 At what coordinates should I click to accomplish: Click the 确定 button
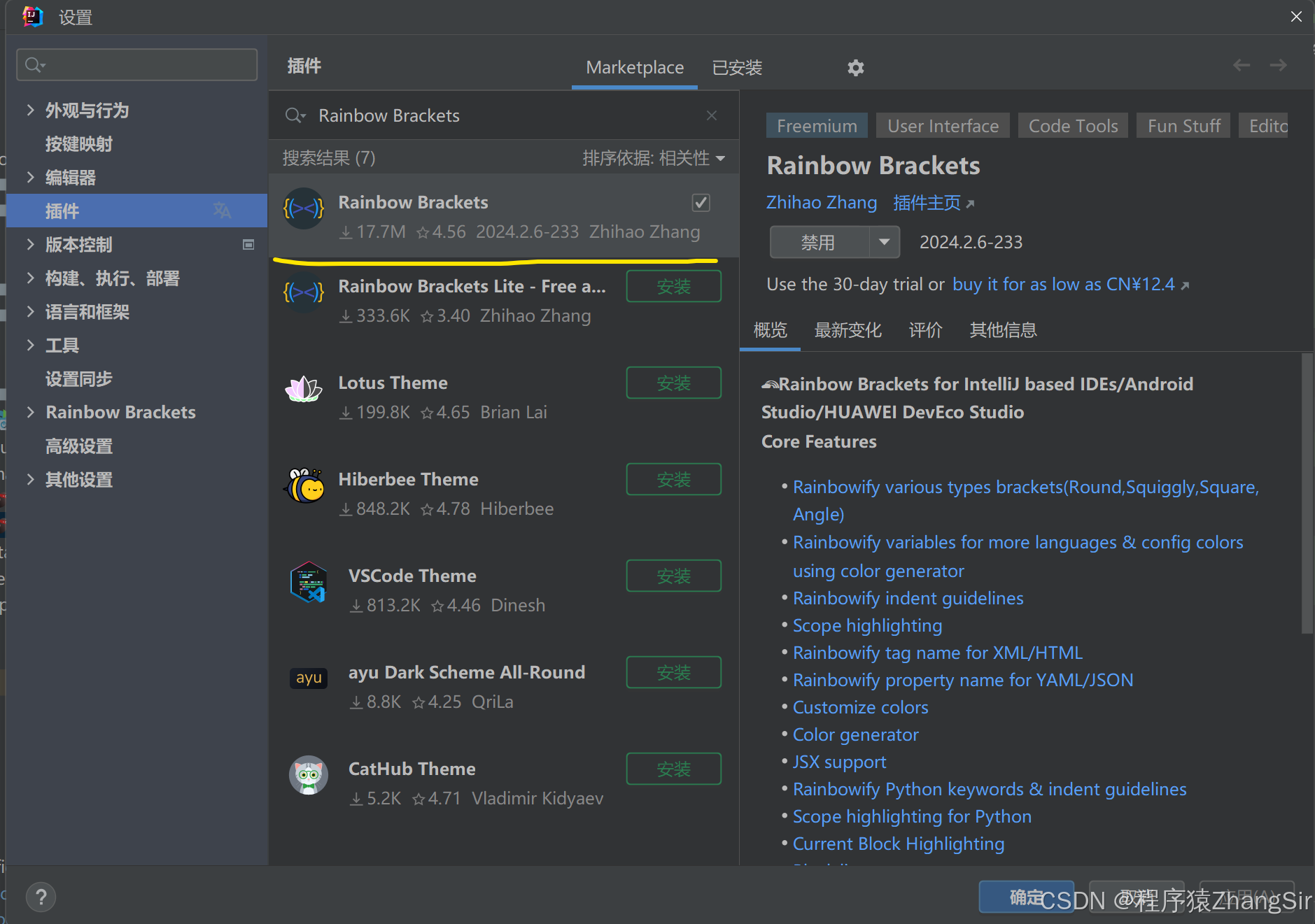point(1026,897)
